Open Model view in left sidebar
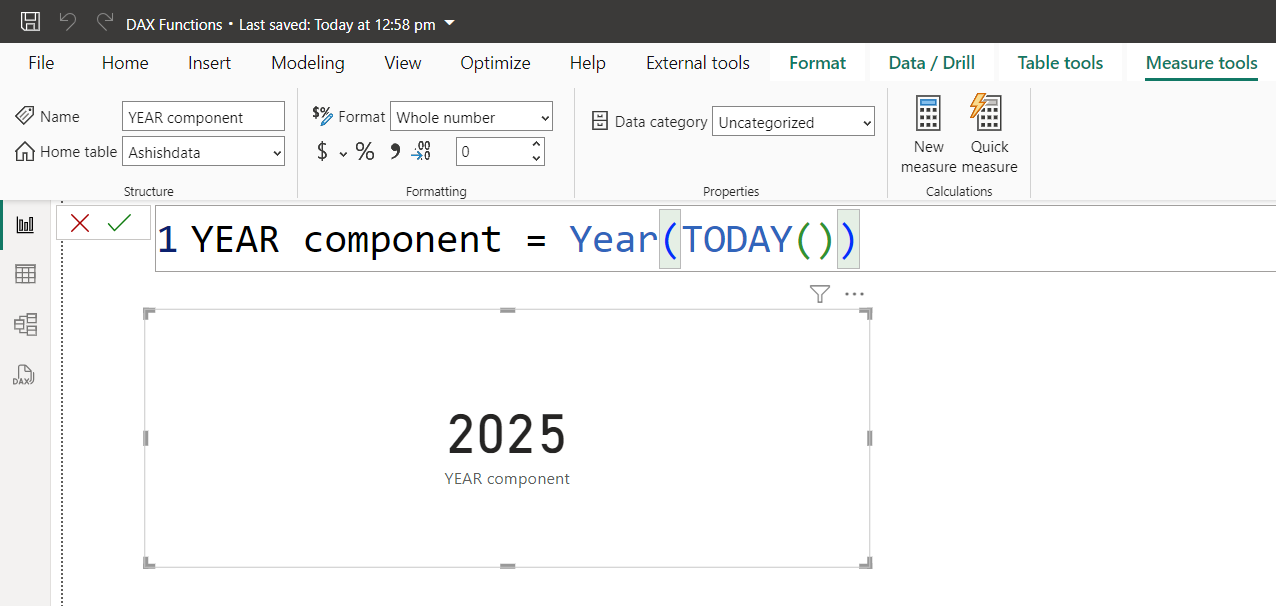Image resolution: width=1276 pixels, height=606 pixels. [25, 324]
